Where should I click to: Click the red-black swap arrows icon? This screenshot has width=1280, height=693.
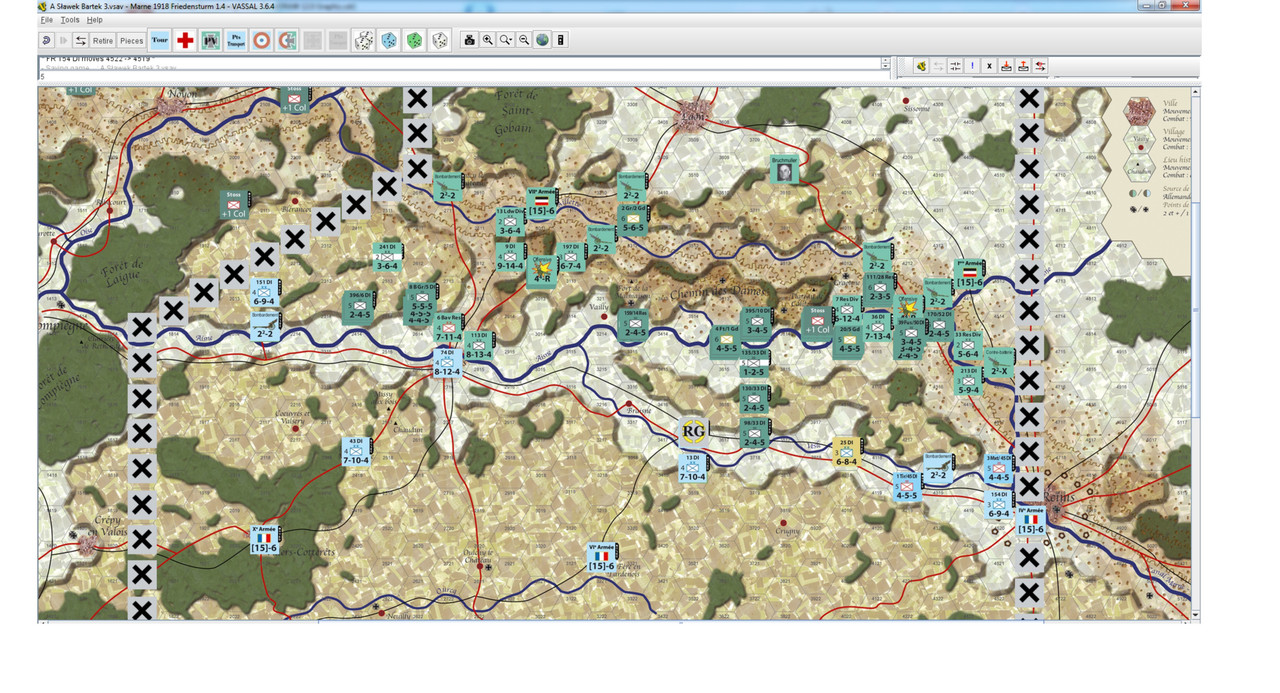click(1041, 66)
